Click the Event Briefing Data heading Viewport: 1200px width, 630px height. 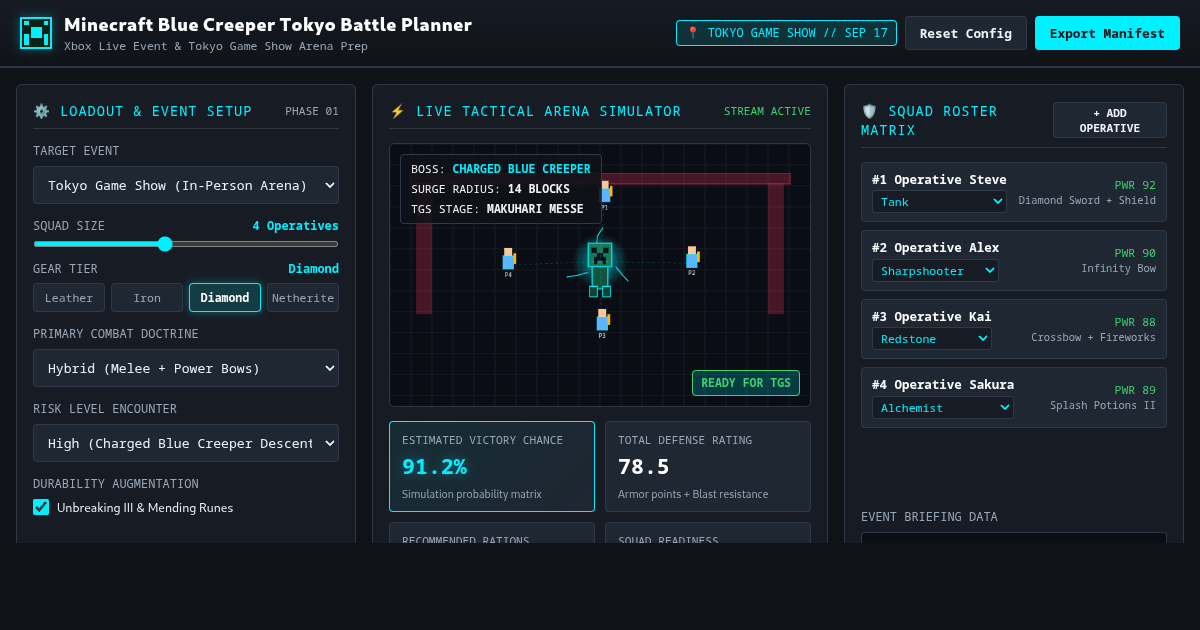point(929,517)
